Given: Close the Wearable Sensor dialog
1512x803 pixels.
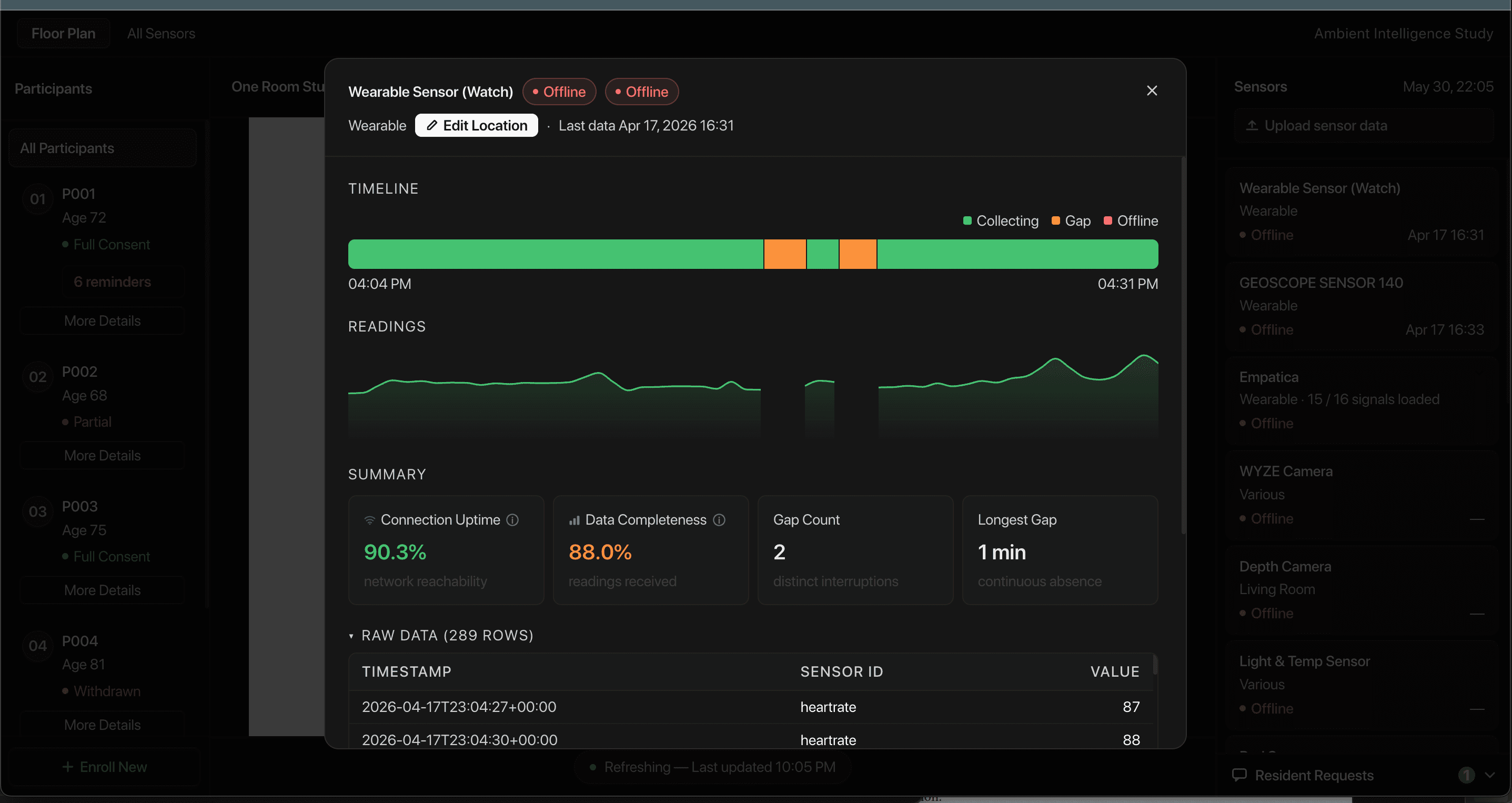Looking at the screenshot, I should [1152, 91].
